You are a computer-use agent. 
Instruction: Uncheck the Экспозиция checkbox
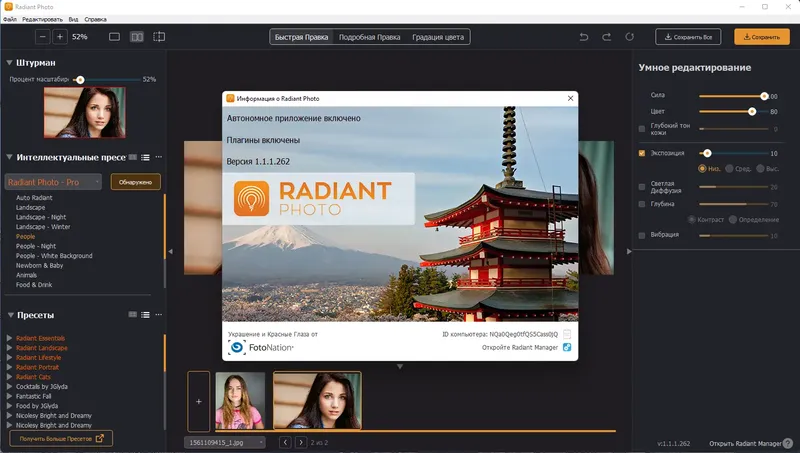click(642, 153)
